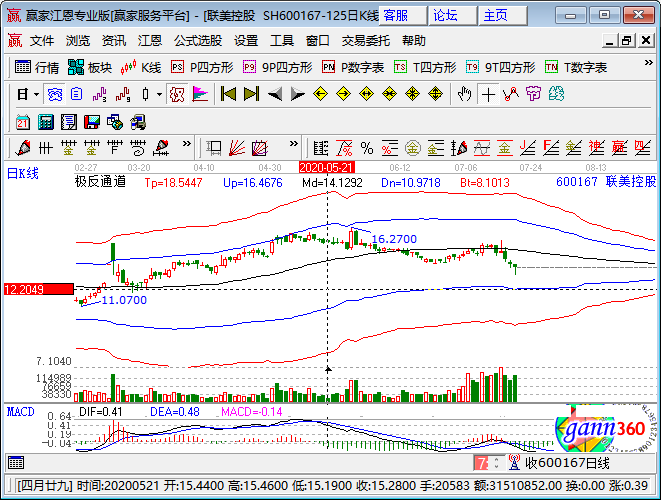Open the calculator tool icon
The image size is (661, 500).
point(46,122)
